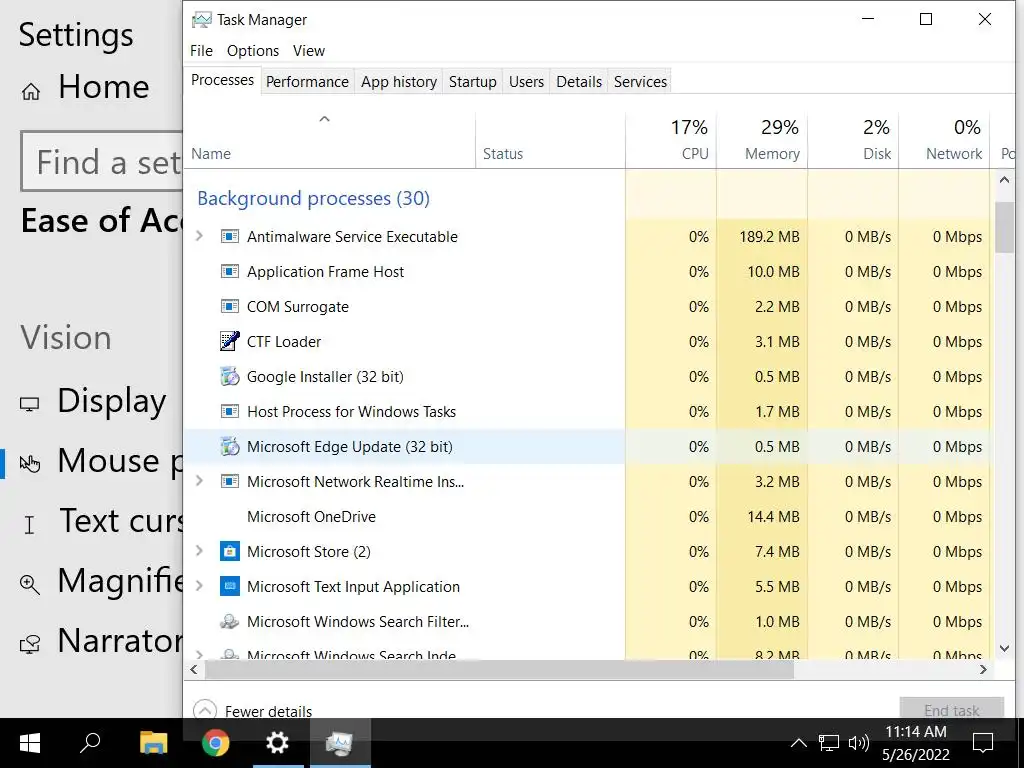1024x768 pixels.
Task: Click the vertical scrollbar down arrow
Action: 1004,648
